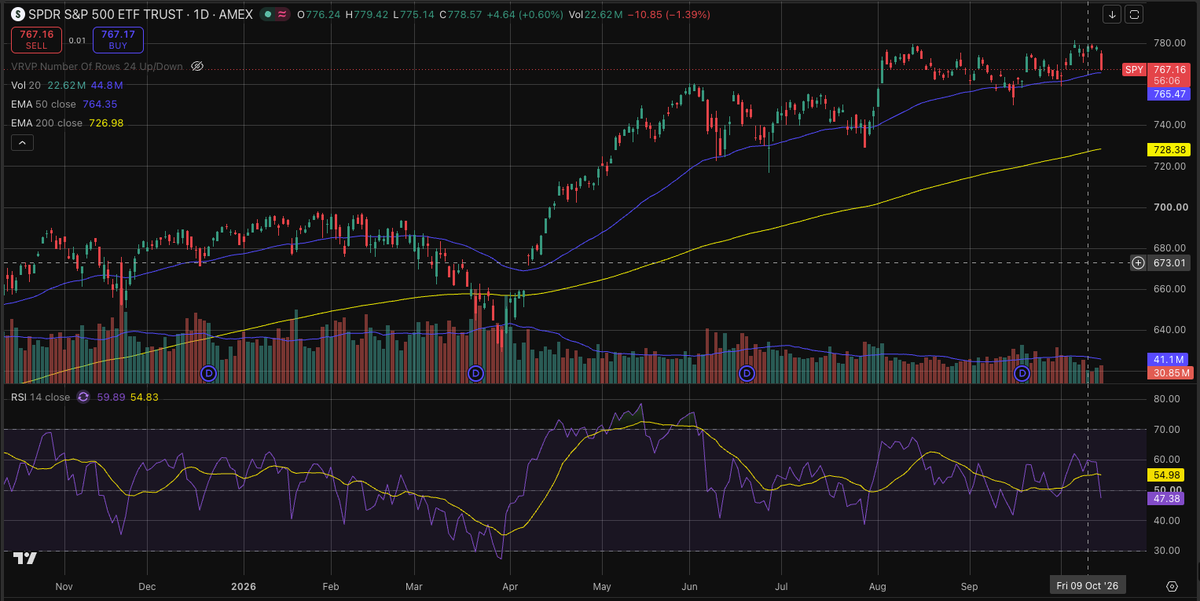Screen dimensions: 1200x601
Task: Click the blue 765.47 EMA price tag
Action: pos(1168,93)
